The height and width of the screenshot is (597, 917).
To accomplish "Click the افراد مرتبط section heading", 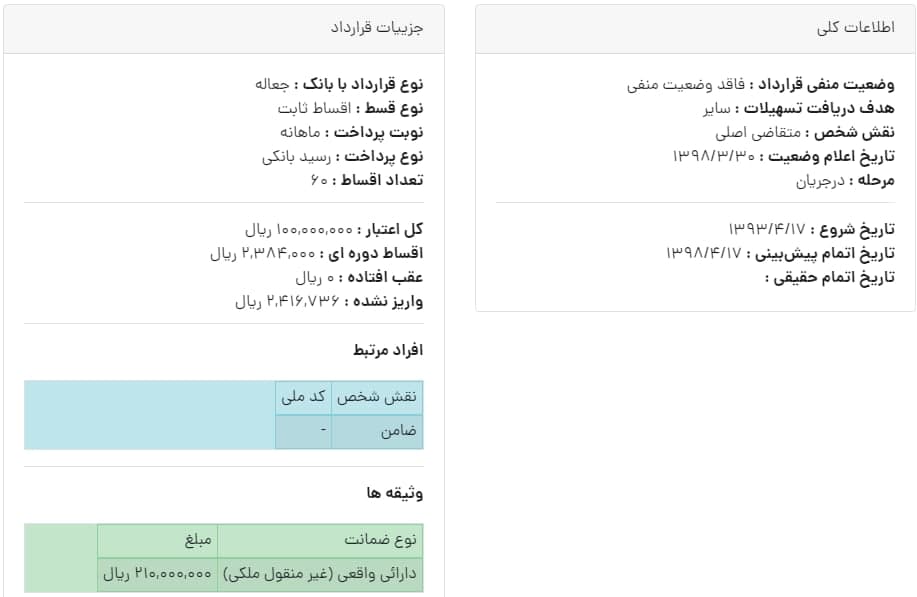I will pos(388,350).
